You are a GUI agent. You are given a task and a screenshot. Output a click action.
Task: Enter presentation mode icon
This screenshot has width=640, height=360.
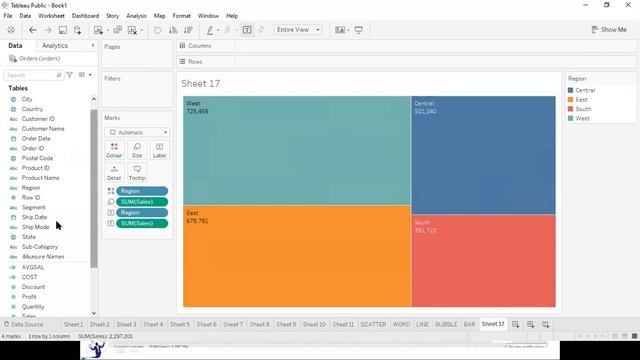point(359,30)
